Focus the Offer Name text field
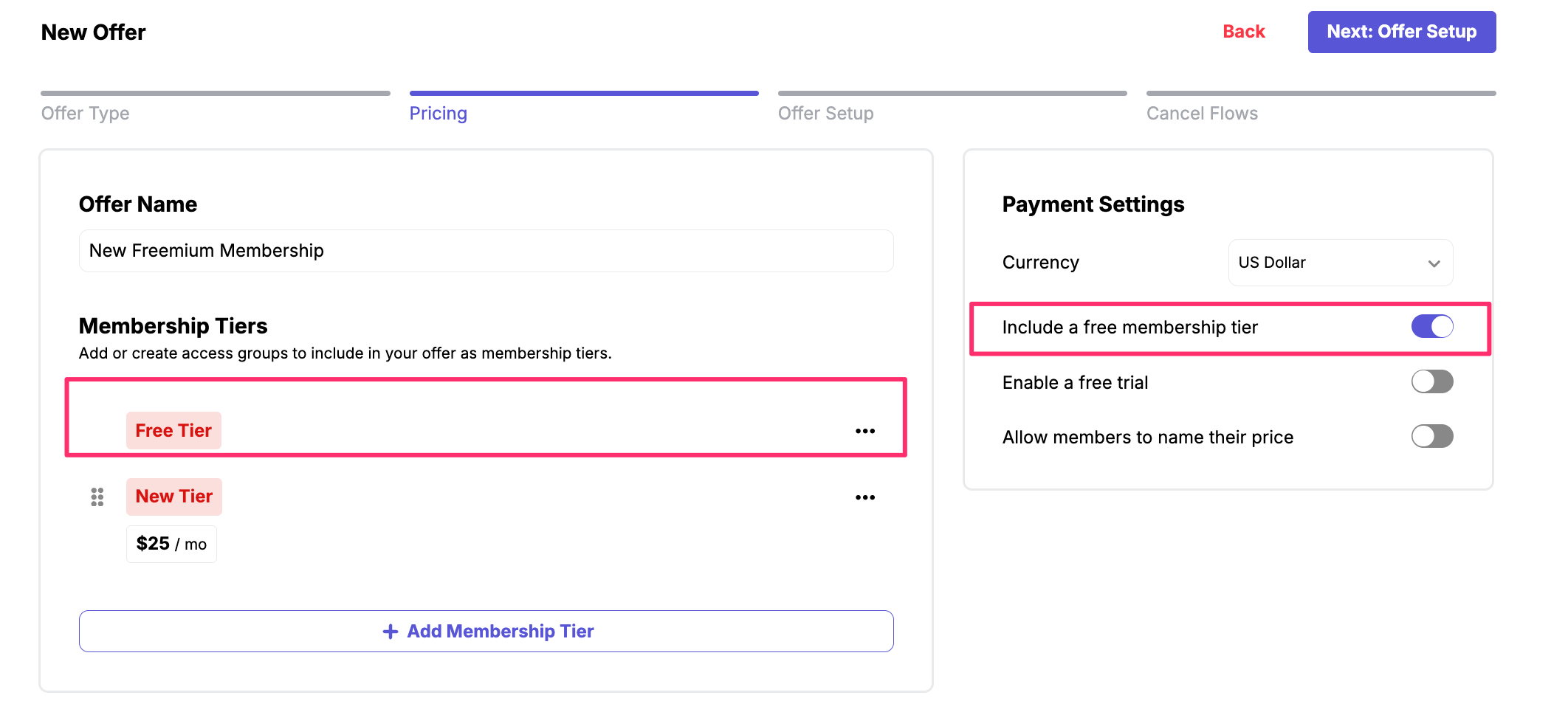Screen dimensions: 1568x726 [x=486, y=251]
